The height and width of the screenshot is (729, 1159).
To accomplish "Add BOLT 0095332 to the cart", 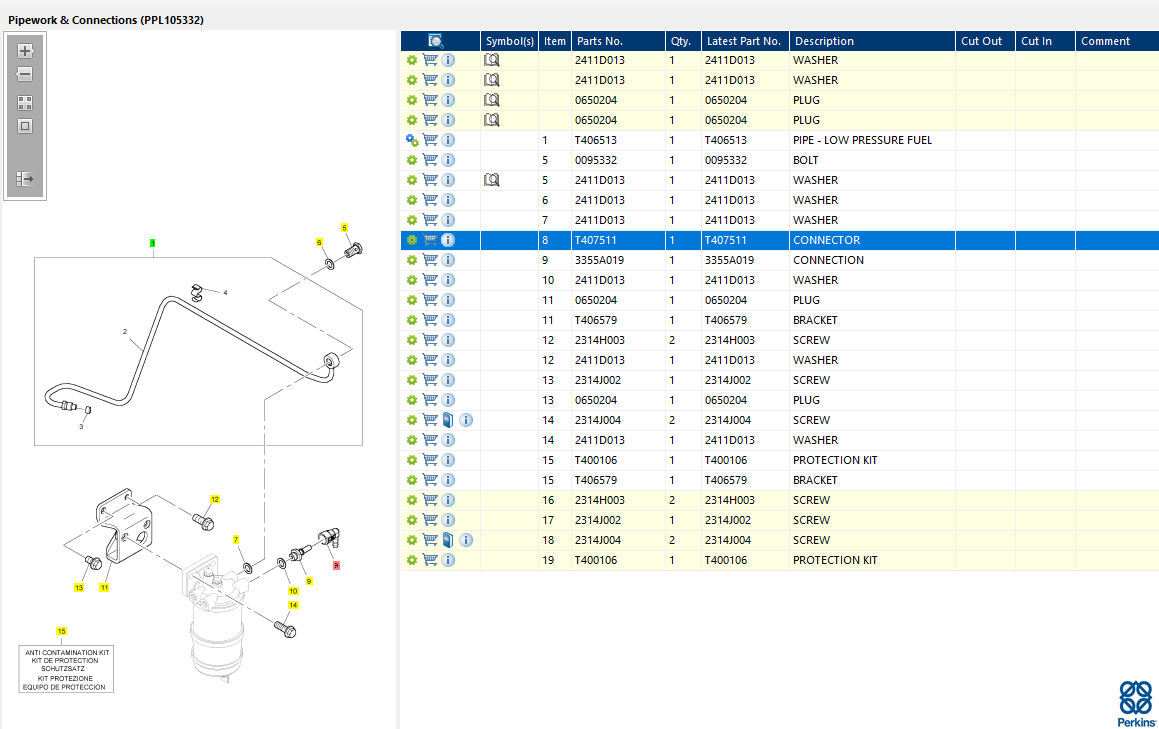I will [x=430, y=160].
